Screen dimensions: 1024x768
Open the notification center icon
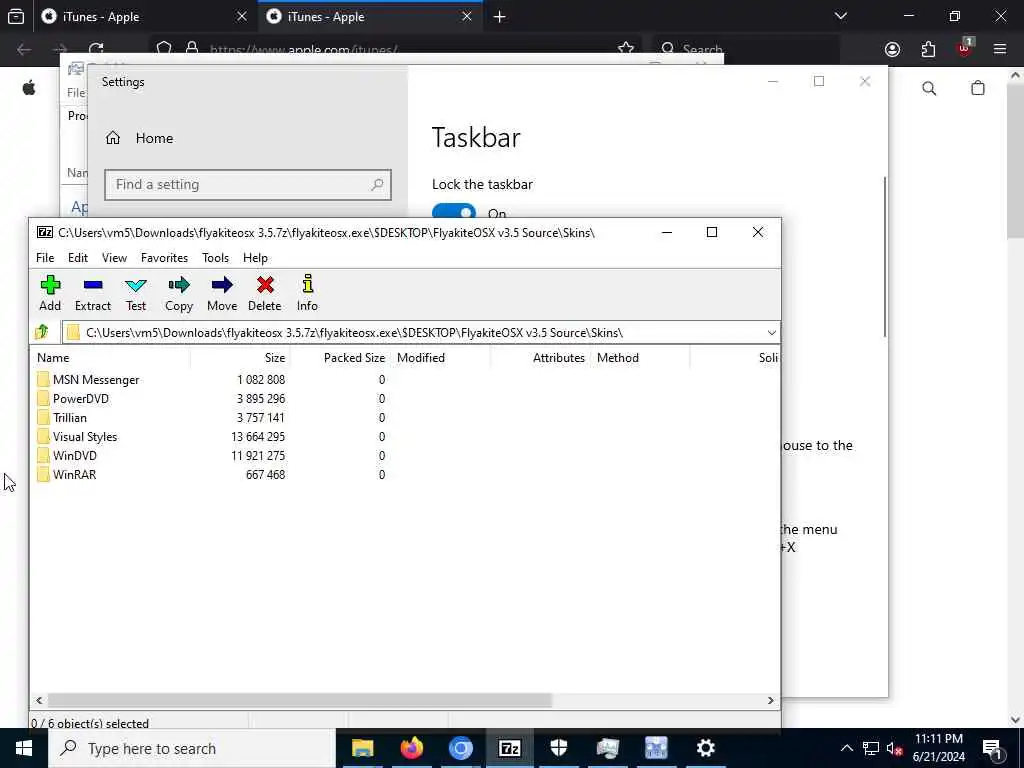[992, 749]
